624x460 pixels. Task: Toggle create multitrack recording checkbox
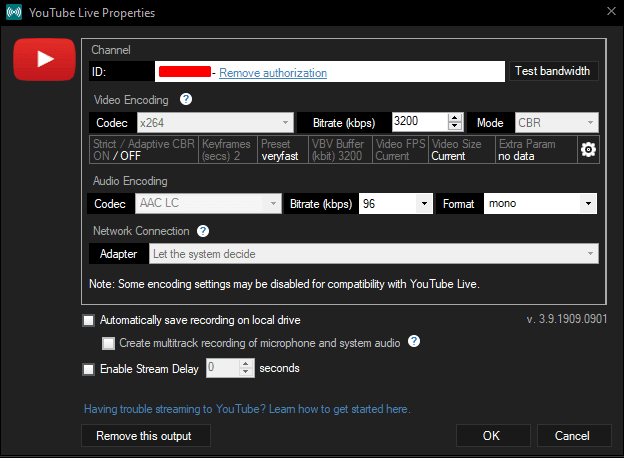(108, 343)
